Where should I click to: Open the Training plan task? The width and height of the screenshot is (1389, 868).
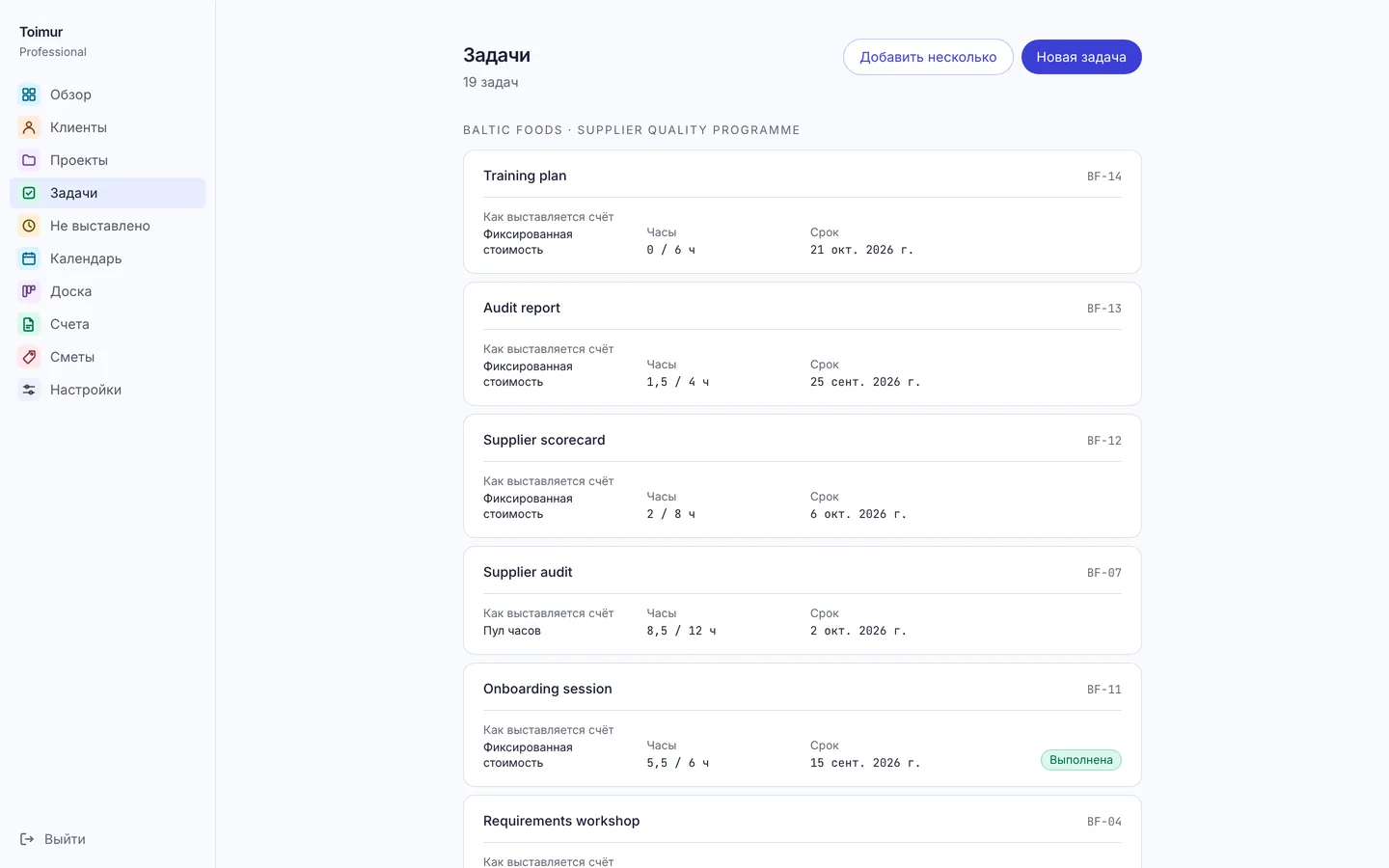tap(803, 211)
